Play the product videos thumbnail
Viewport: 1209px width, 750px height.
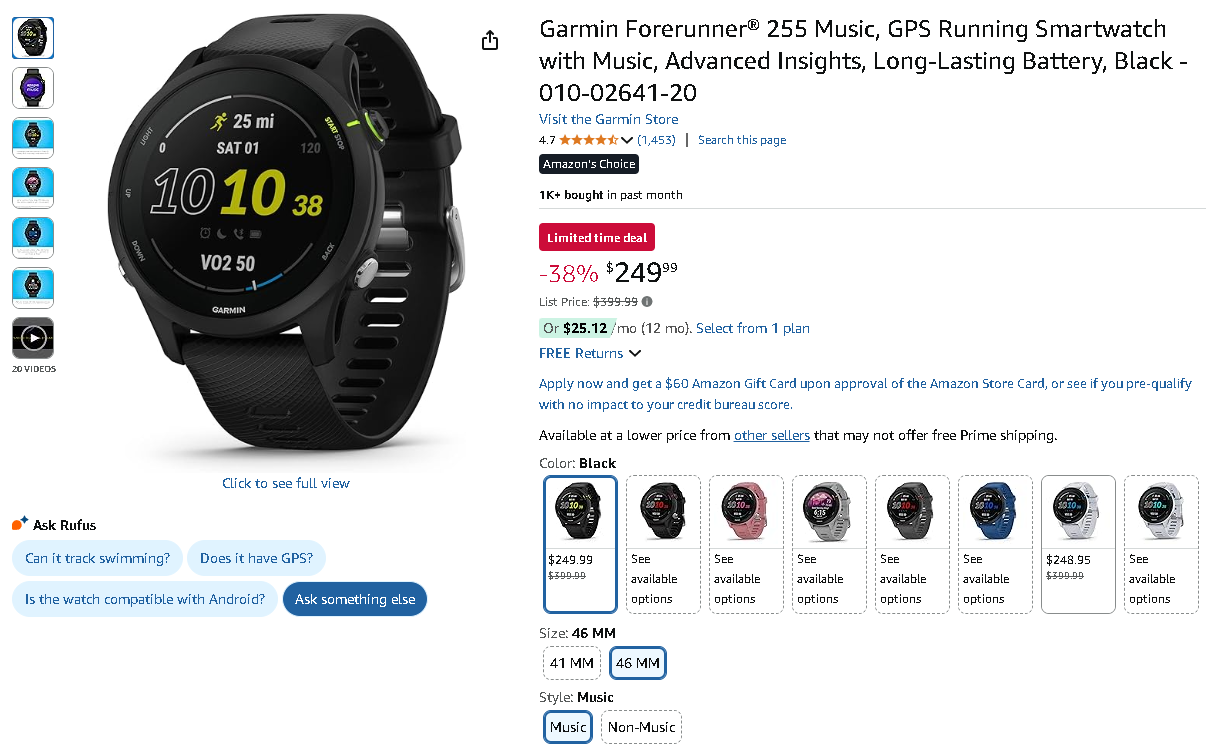tap(33, 338)
